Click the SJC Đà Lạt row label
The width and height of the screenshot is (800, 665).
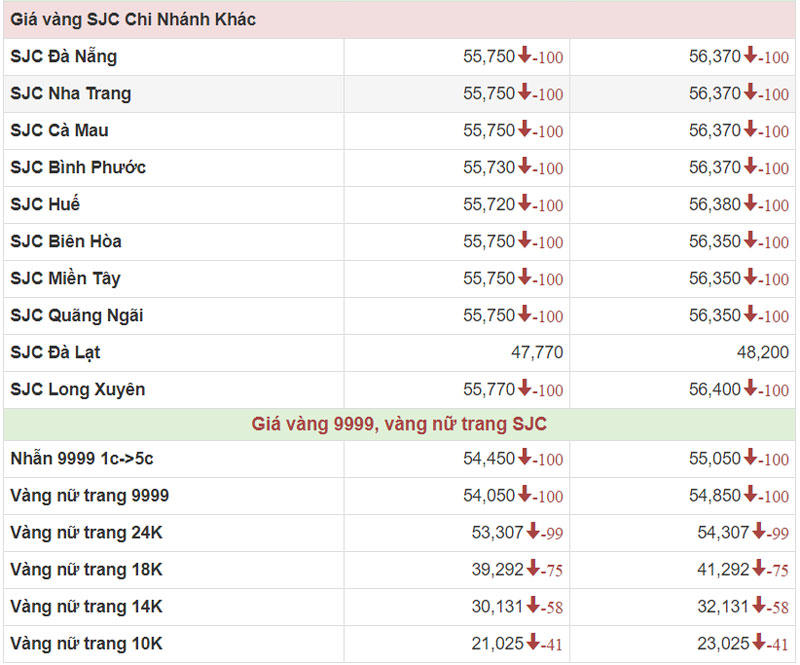tap(55, 352)
